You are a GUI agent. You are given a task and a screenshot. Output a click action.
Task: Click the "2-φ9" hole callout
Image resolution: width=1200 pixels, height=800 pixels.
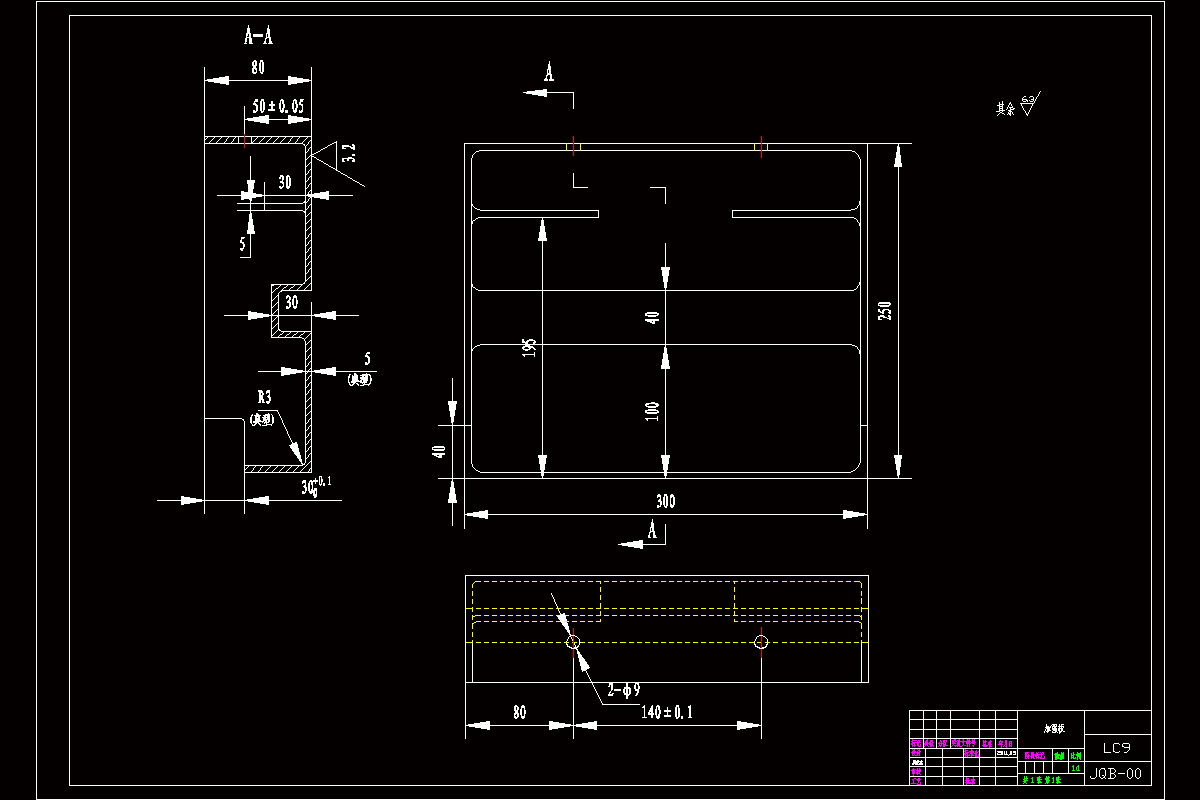coord(624,690)
